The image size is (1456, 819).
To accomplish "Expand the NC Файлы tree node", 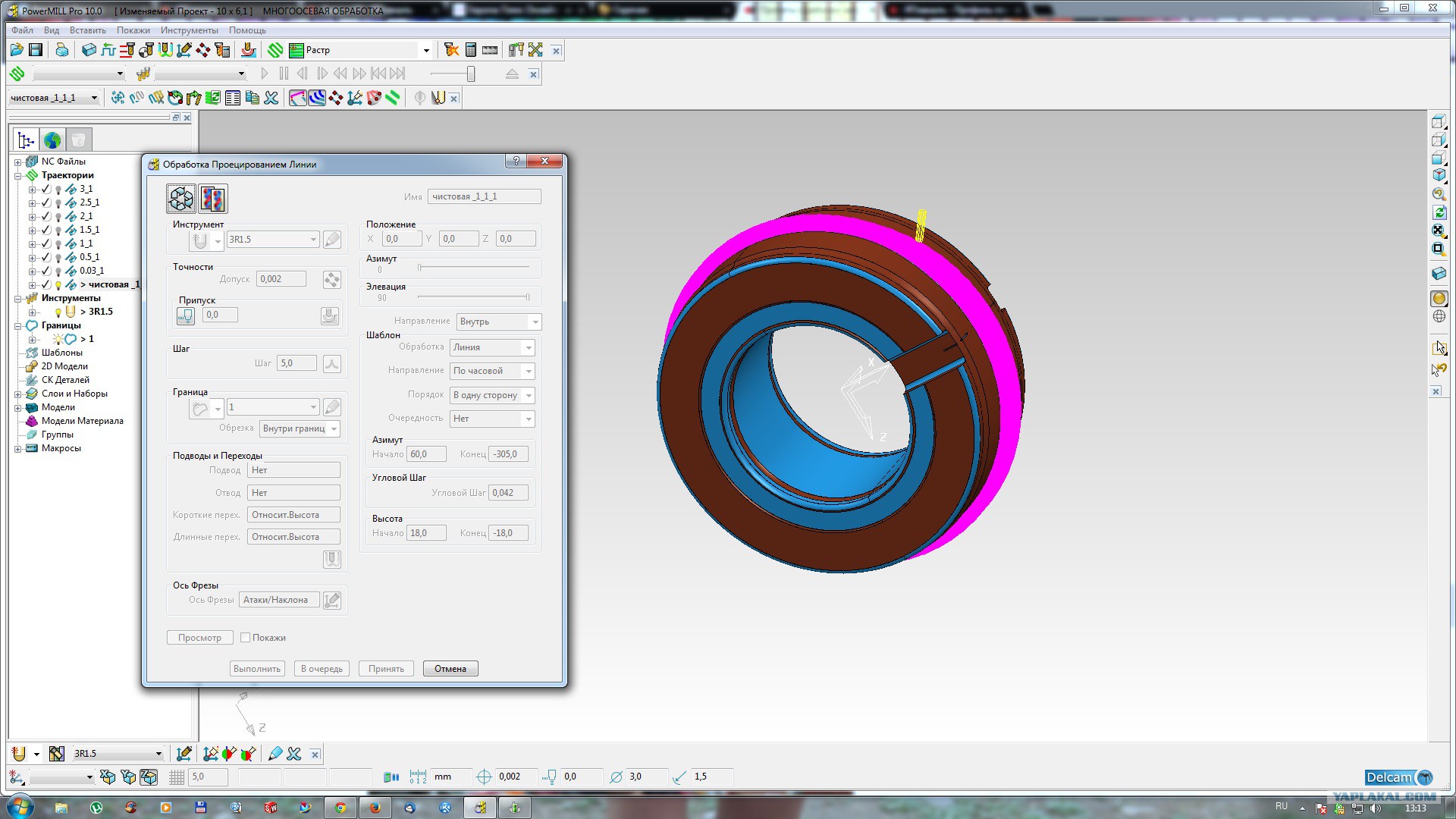I will click(18, 162).
